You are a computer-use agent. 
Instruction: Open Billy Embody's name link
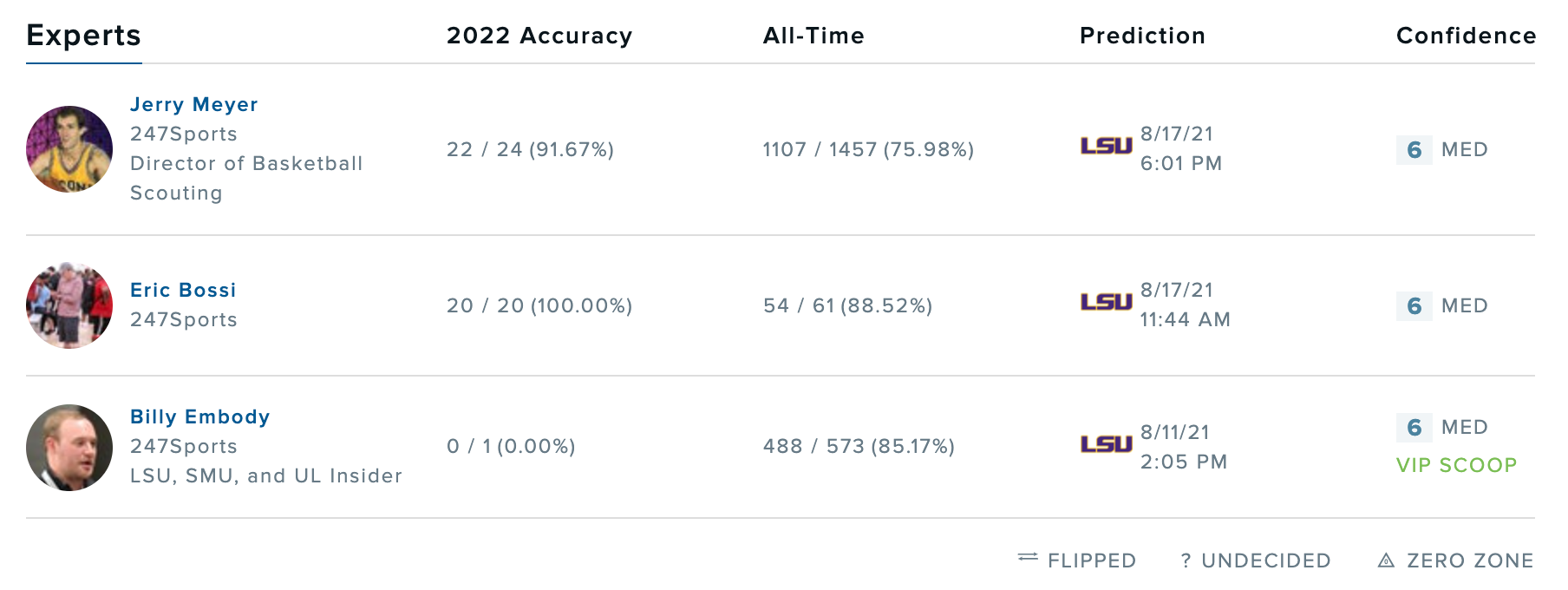[199, 416]
